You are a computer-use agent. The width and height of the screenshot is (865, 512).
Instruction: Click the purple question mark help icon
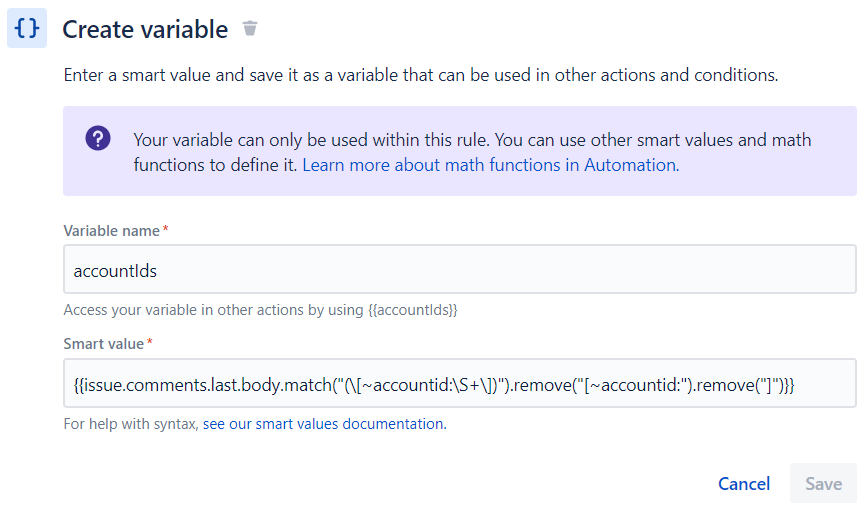tap(98, 138)
